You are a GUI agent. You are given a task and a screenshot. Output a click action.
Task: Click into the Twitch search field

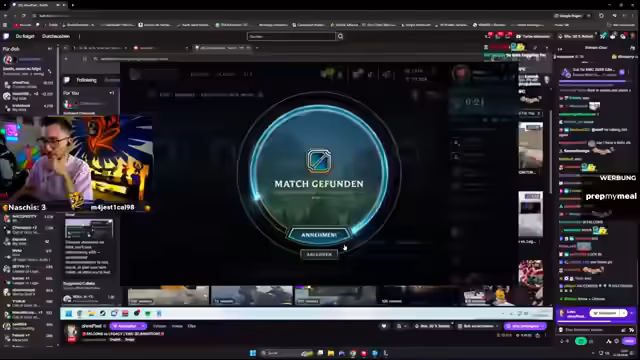click(291, 36)
